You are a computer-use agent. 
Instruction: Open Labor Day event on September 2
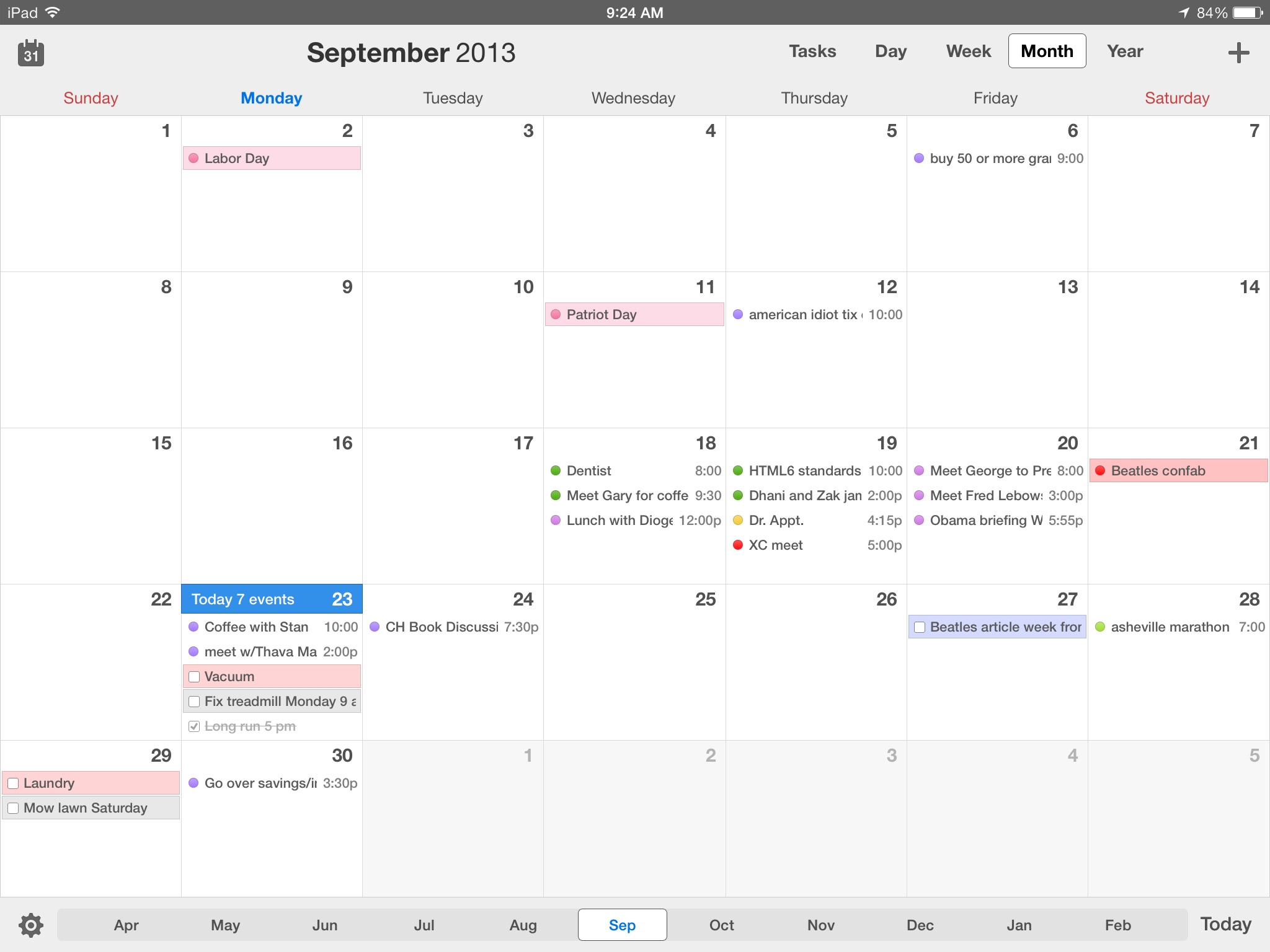(x=270, y=158)
